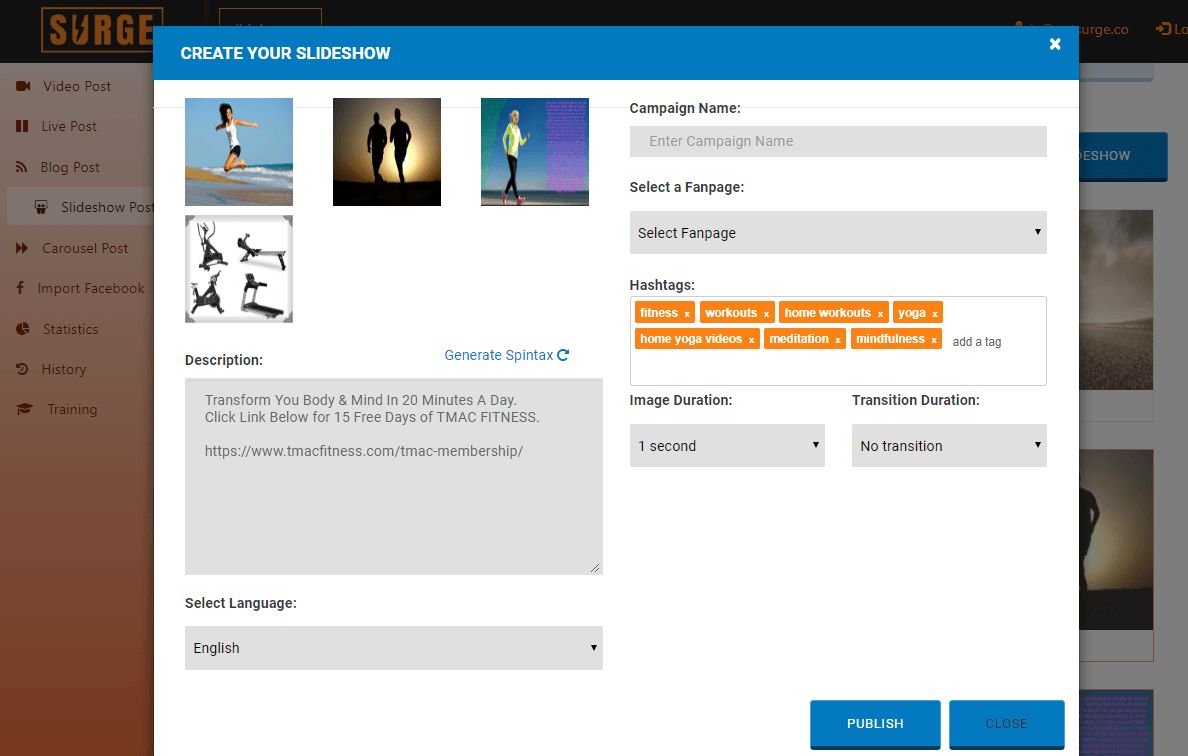Open the Image Duration dropdown
Viewport: 1188px width, 756px height.
727,445
